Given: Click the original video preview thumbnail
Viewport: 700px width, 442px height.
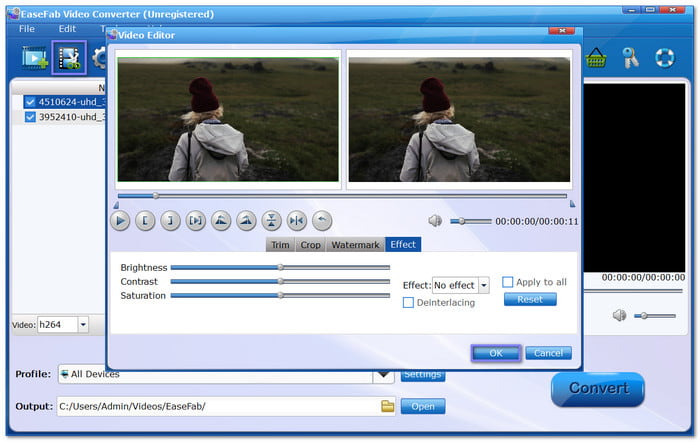Looking at the screenshot, I should point(228,119).
